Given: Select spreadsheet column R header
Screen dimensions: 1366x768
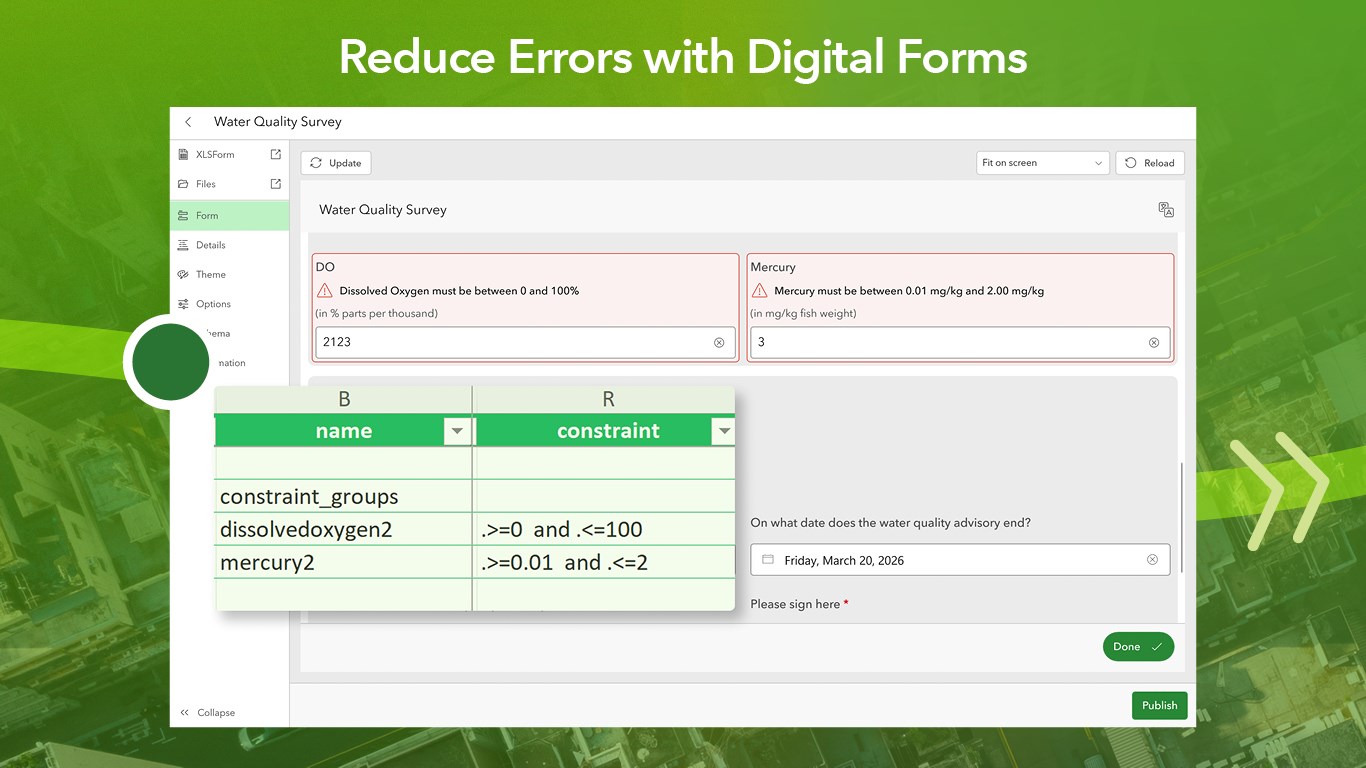Looking at the screenshot, I should point(608,399).
